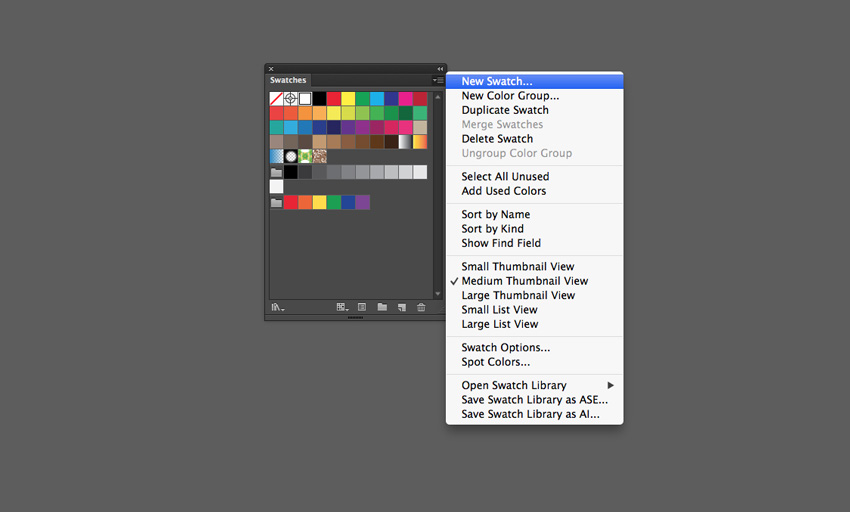Switch to Large Thumbnail View
The height and width of the screenshot is (512, 850).
pyautogui.click(x=535, y=295)
